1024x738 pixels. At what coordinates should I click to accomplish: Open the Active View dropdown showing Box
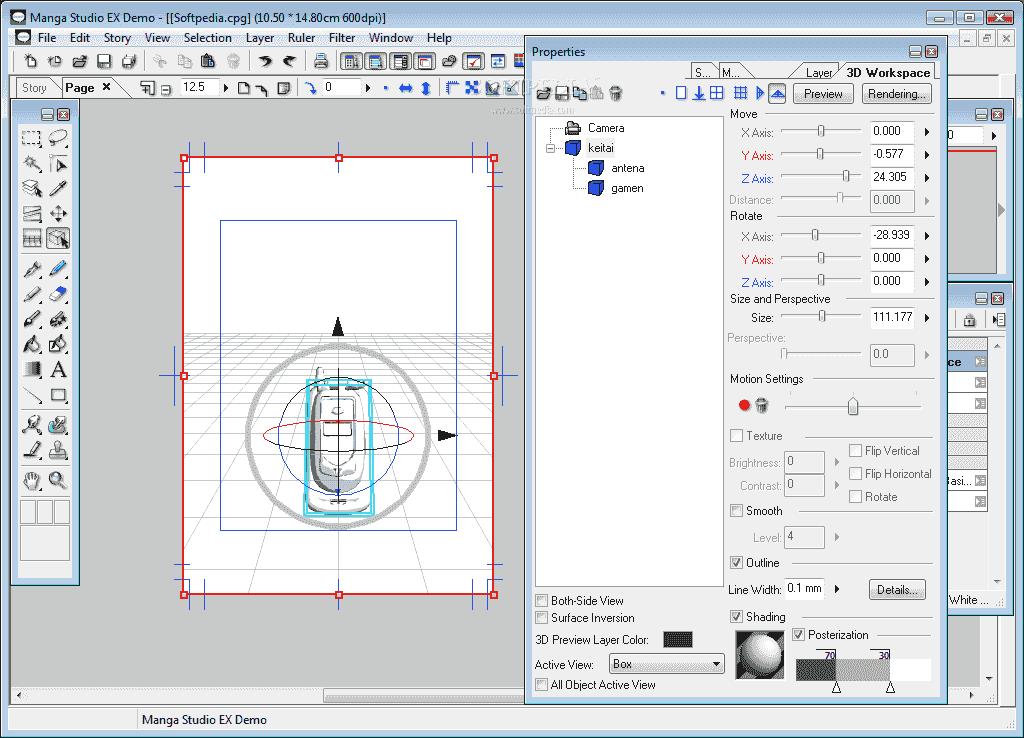coord(666,664)
